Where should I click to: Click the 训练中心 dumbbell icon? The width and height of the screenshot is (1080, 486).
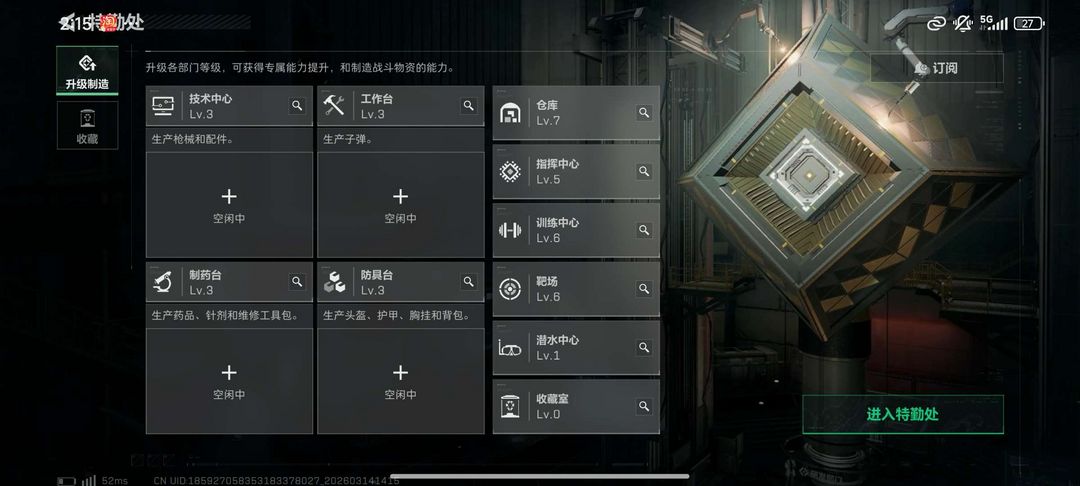[x=510, y=230]
